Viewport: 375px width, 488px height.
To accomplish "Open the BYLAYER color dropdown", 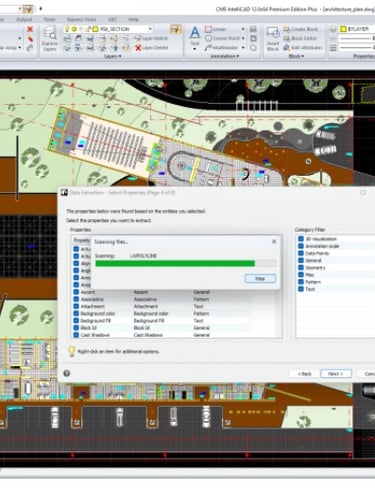I will click(356, 29).
